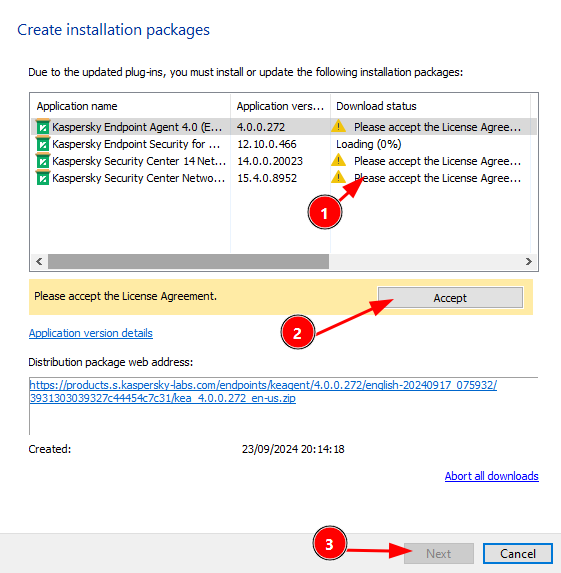The image size is (561, 573).
Task: Click the left arrow of the horizontal scrollbar
Action: point(39,261)
